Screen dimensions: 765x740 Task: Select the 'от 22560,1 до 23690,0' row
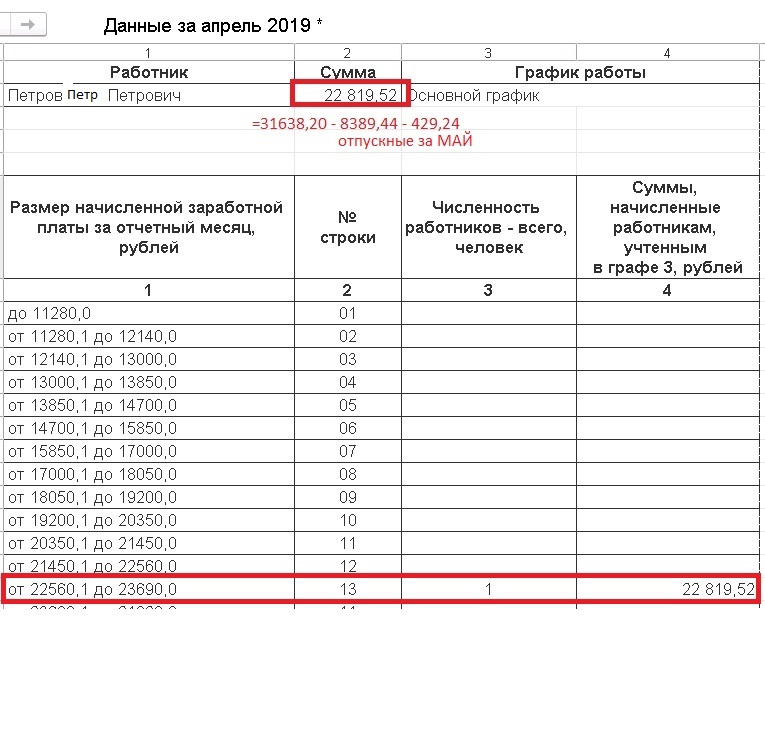click(381, 589)
